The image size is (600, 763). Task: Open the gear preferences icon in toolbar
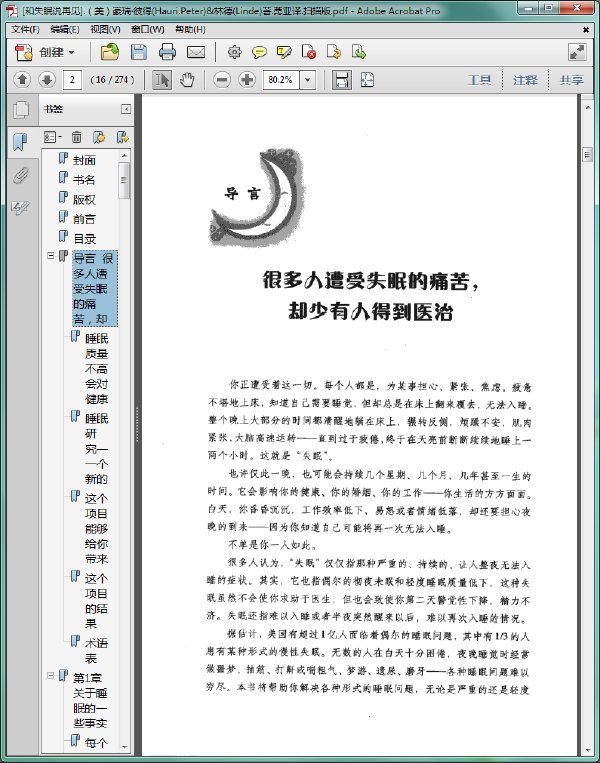coord(235,52)
